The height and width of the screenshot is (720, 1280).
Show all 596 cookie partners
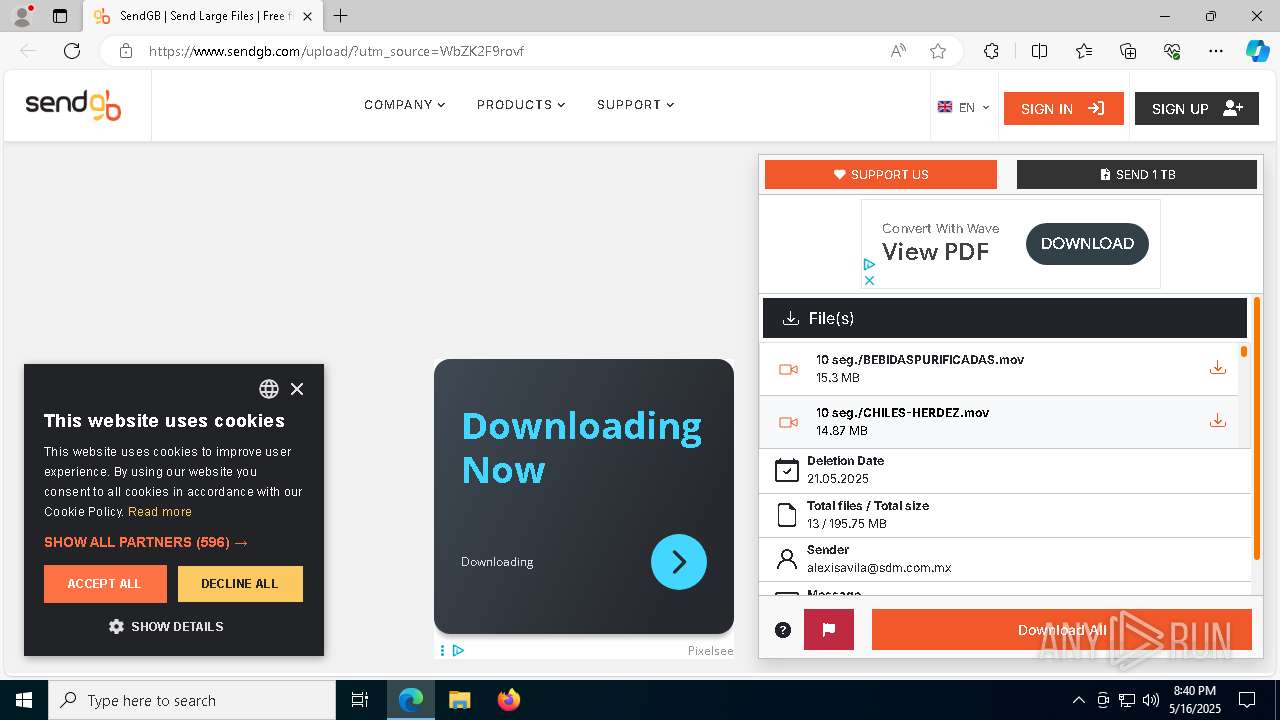[146, 542]
